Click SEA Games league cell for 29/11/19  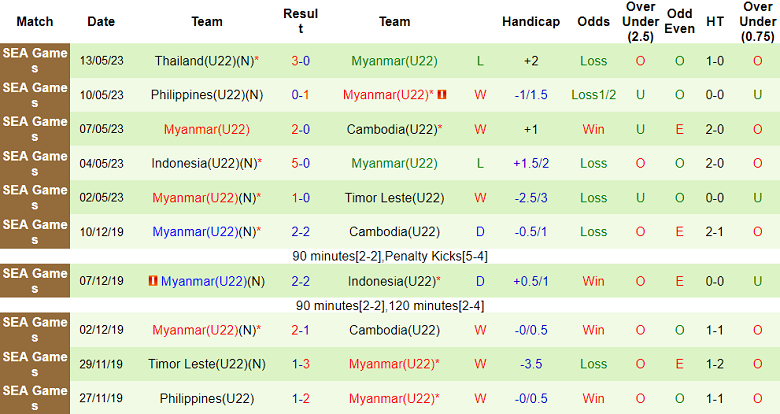pos(36,364)
